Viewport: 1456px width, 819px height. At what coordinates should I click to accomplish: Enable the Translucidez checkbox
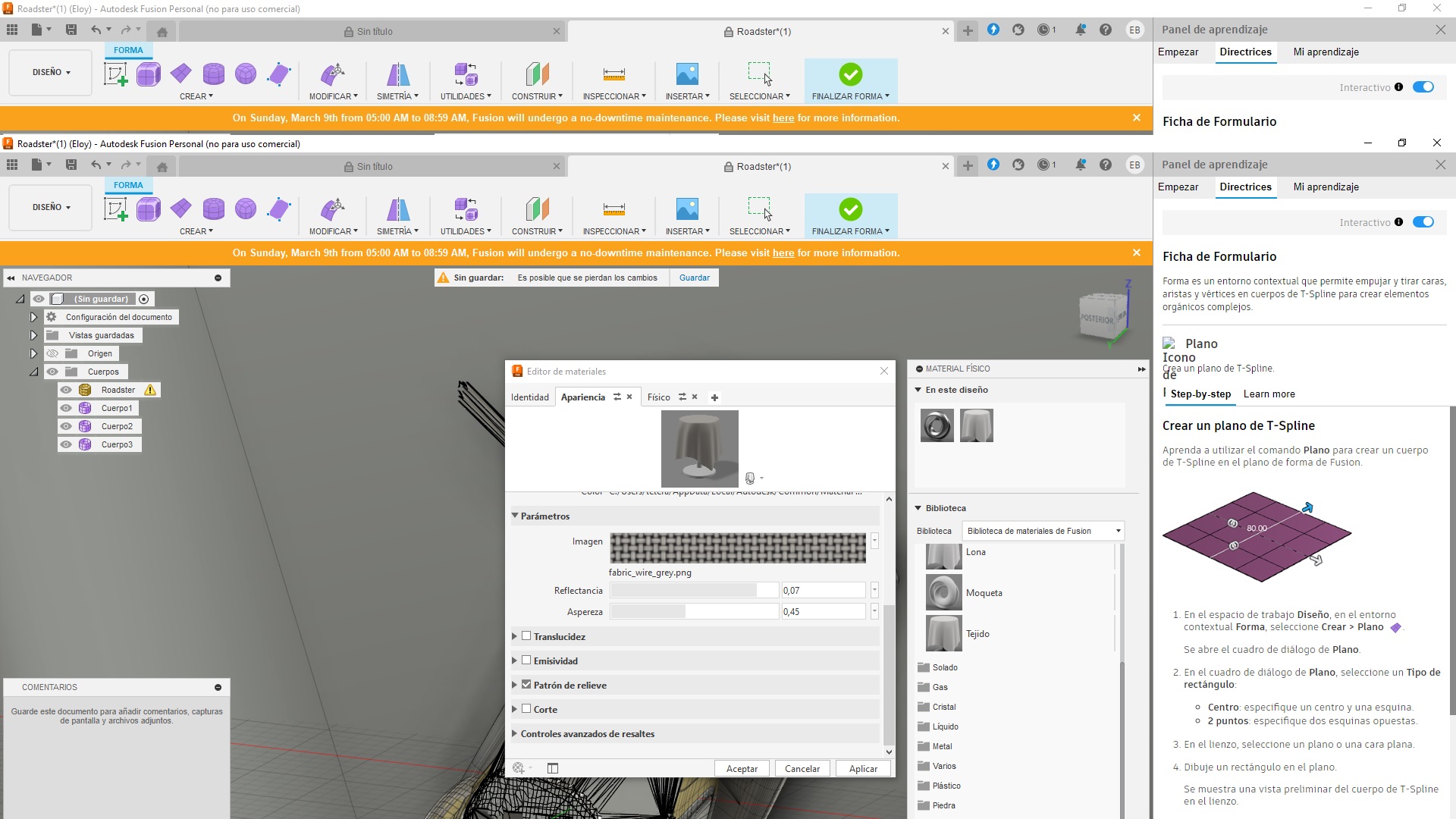point(526,636)
